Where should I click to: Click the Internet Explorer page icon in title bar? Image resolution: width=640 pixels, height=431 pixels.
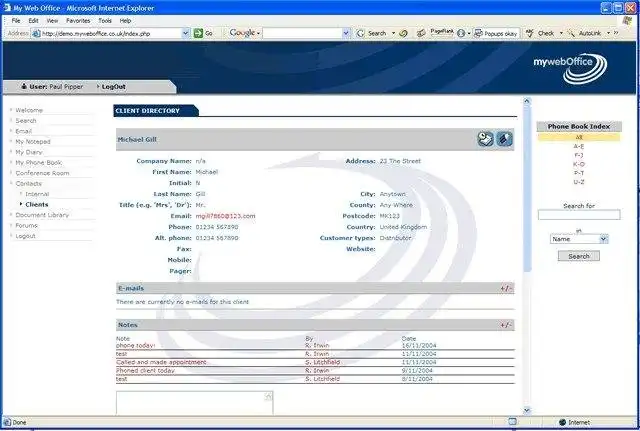(x=7, y=8)
